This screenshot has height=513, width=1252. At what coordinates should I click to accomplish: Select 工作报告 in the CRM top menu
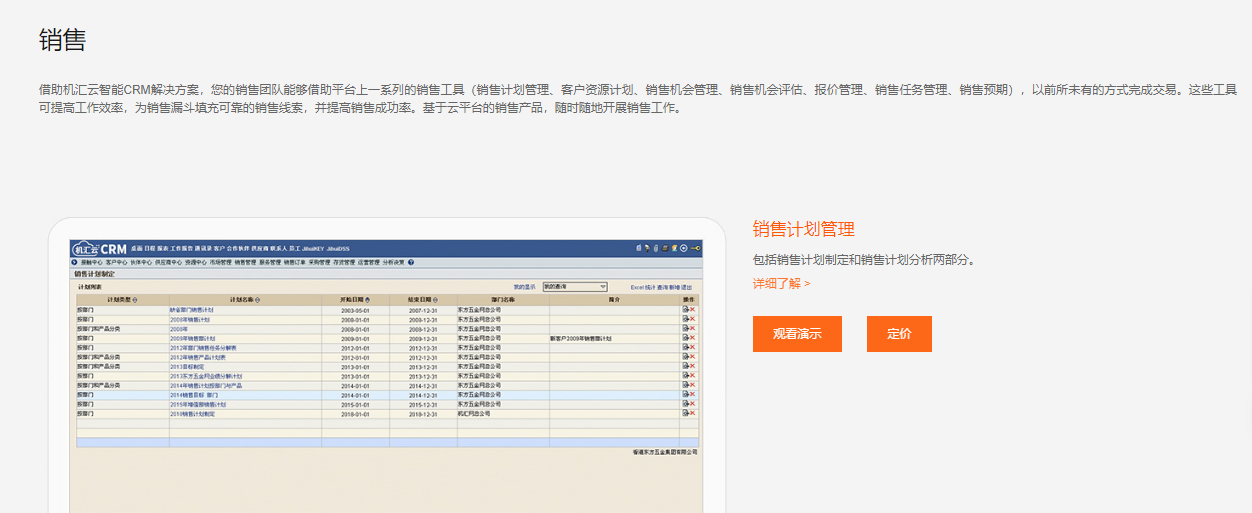pos(182,248)
